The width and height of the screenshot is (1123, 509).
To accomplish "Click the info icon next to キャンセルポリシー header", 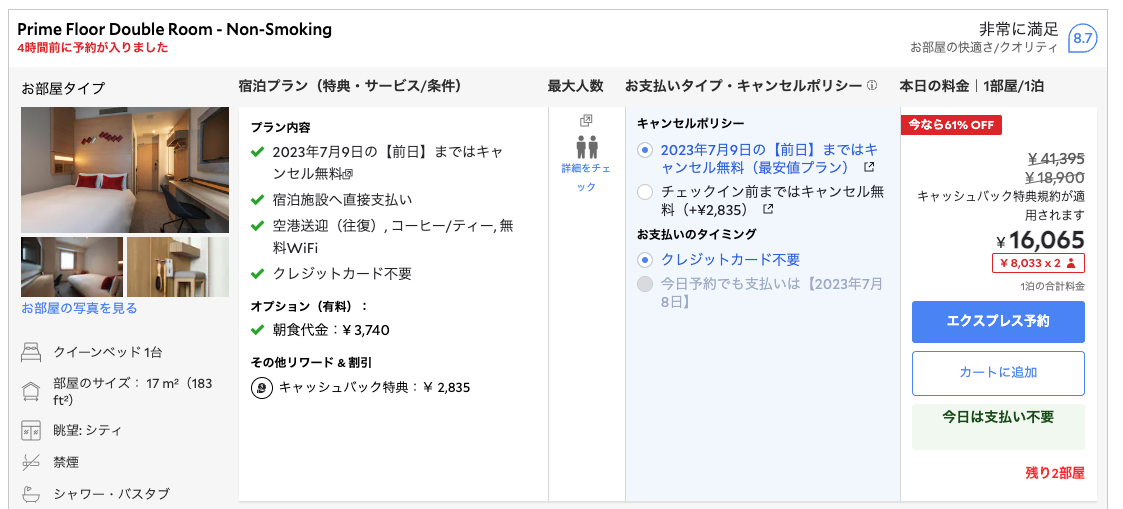I will (872, 86).
